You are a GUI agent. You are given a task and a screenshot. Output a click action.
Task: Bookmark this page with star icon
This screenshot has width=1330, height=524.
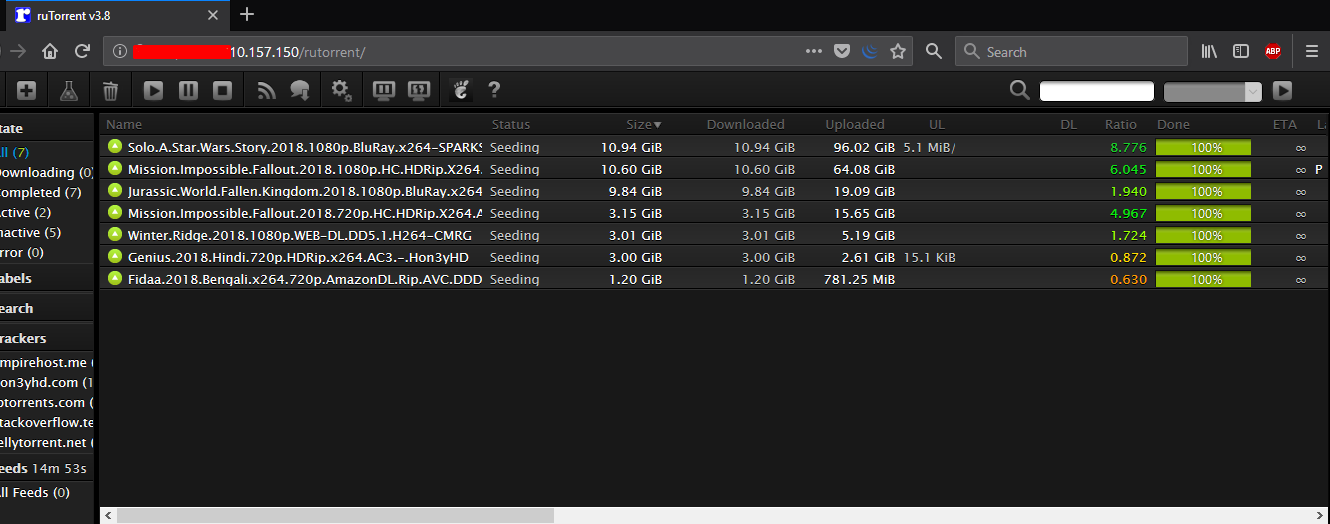point(898,51)
